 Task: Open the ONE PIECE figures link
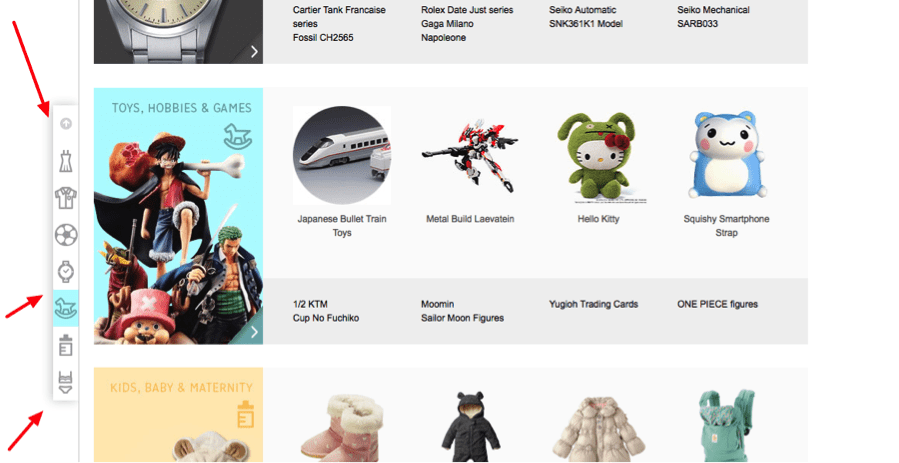tap(717, 304)
